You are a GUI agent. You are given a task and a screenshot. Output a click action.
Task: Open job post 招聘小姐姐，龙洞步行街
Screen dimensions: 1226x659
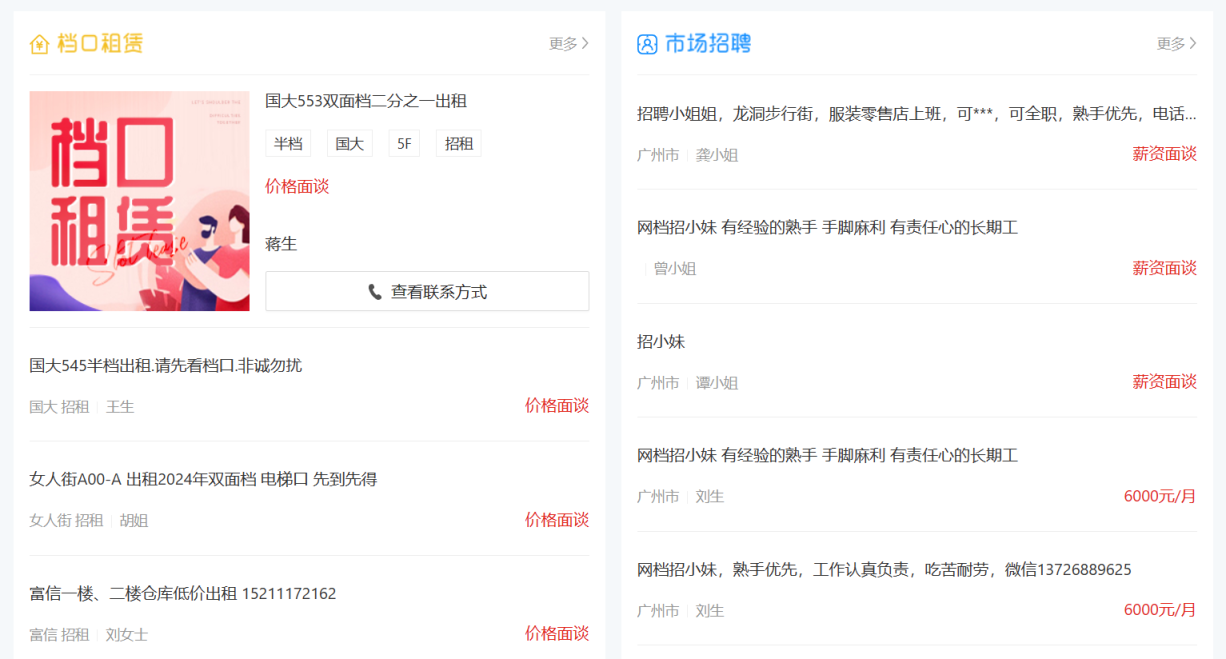916,114
